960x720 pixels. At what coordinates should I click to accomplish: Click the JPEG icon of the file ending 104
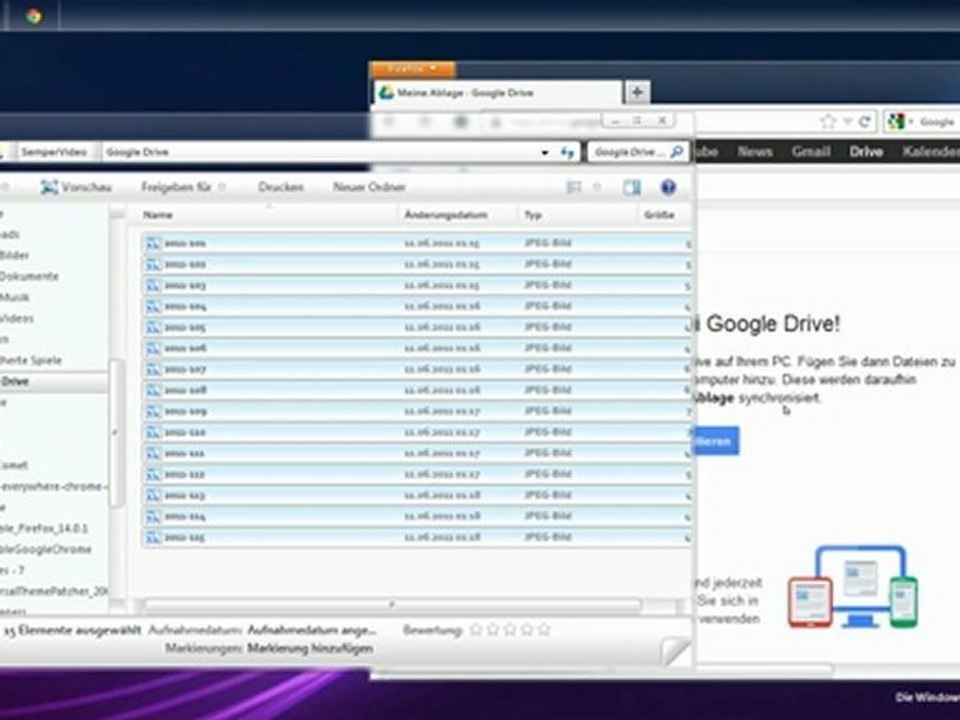click(x=152, y=306)
